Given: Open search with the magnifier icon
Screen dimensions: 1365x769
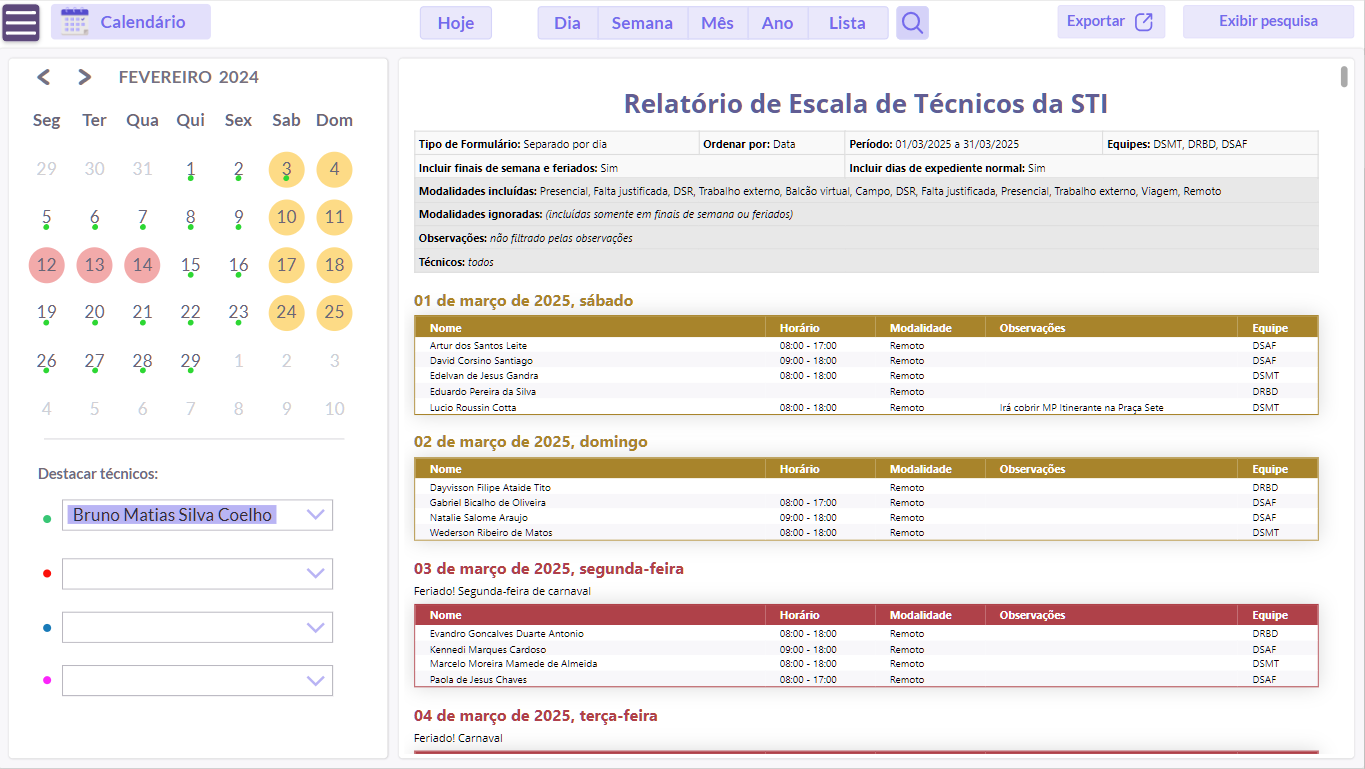Looking at the screenshot, I should coord(912,22).
